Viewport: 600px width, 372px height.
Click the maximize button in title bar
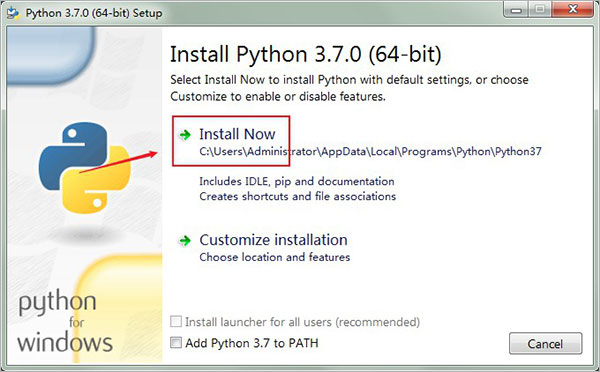(540, 9)
